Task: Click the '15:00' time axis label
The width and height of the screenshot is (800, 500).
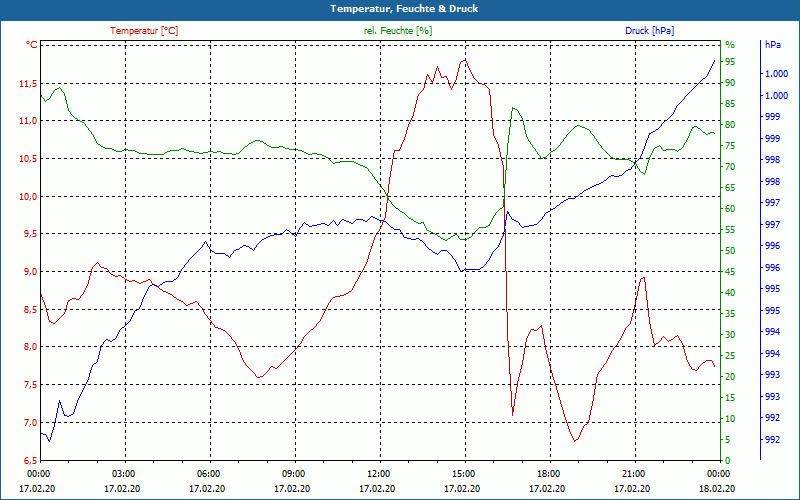Action: (463, 473)
